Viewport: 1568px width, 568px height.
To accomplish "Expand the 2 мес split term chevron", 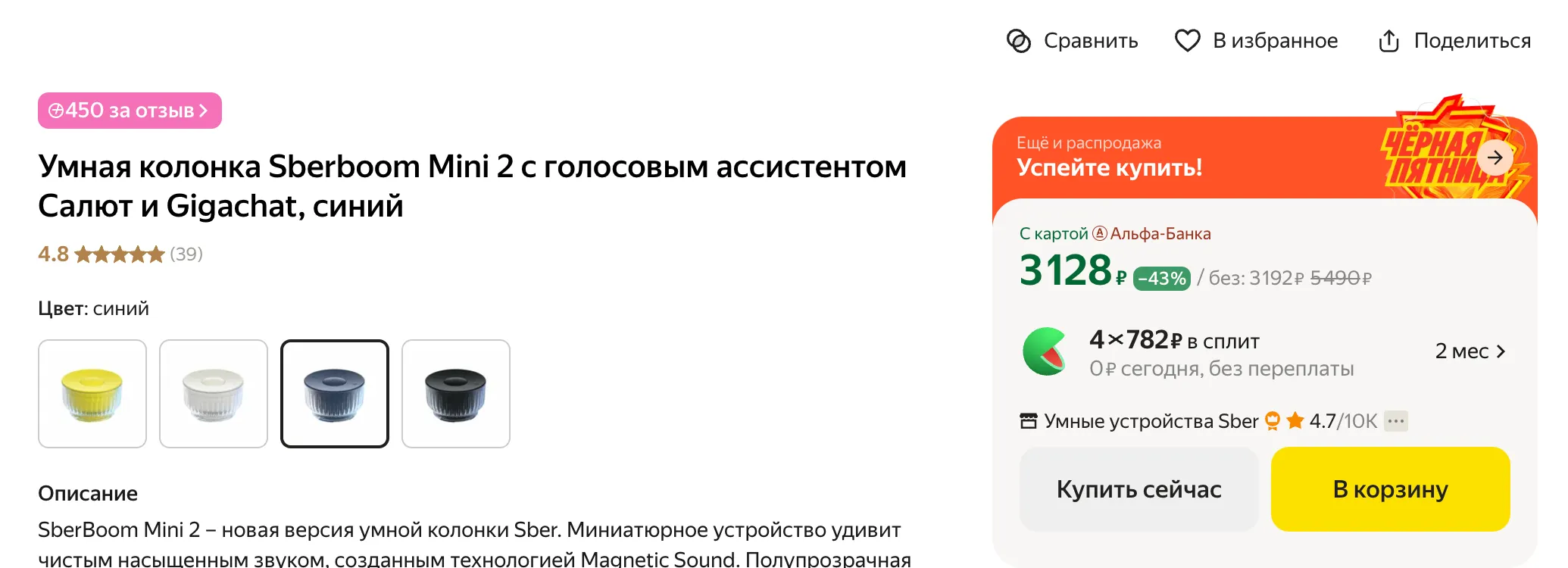I will [1501, 351].
